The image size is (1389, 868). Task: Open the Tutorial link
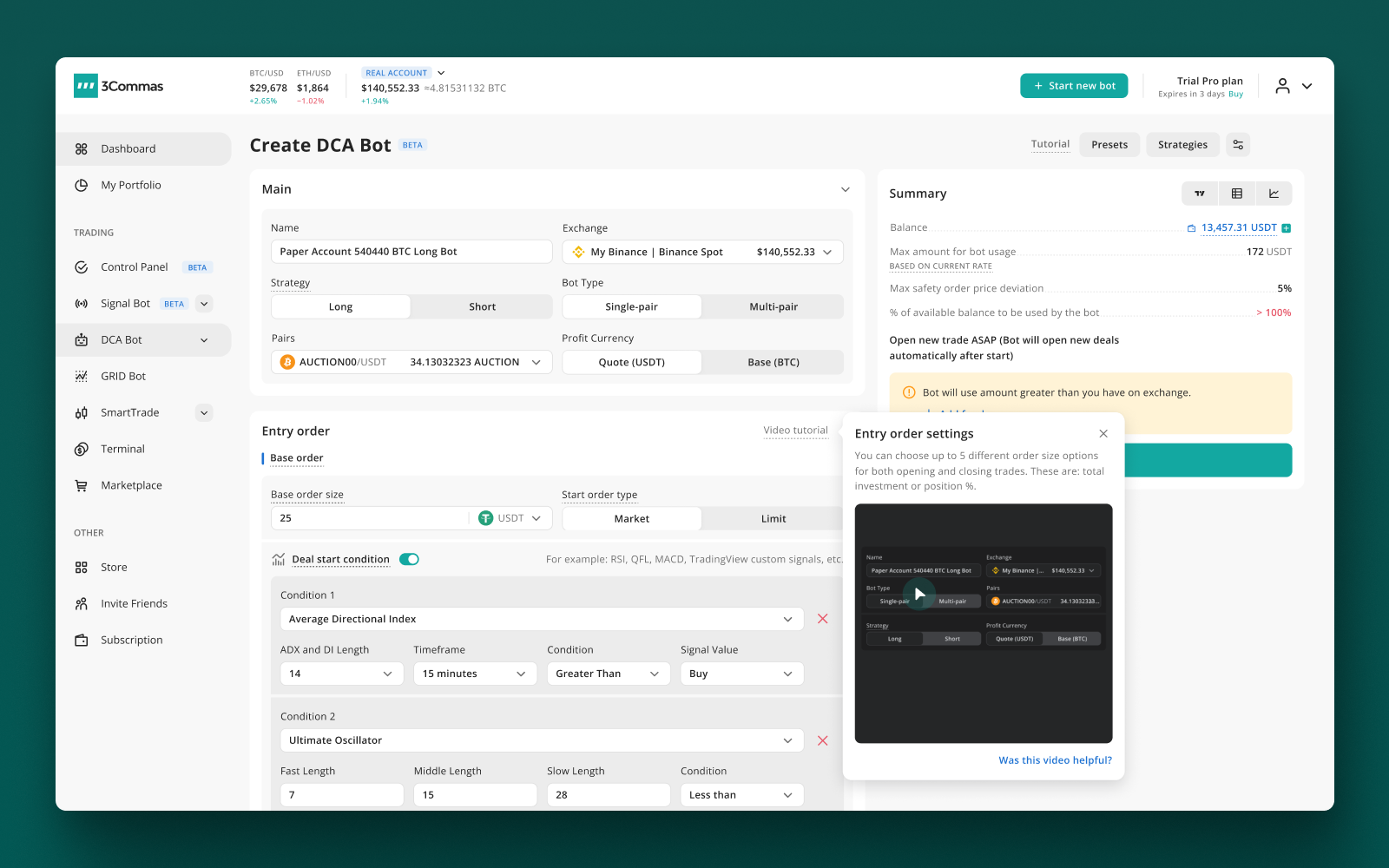pos(1050,145)
